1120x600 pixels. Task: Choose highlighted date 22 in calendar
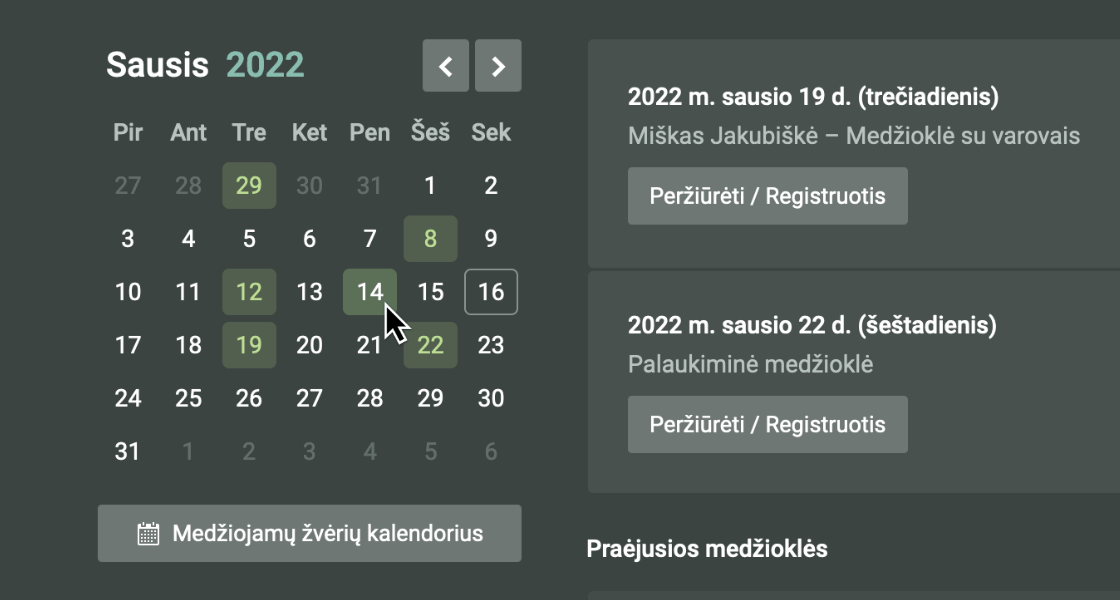[x=430, y=345]
